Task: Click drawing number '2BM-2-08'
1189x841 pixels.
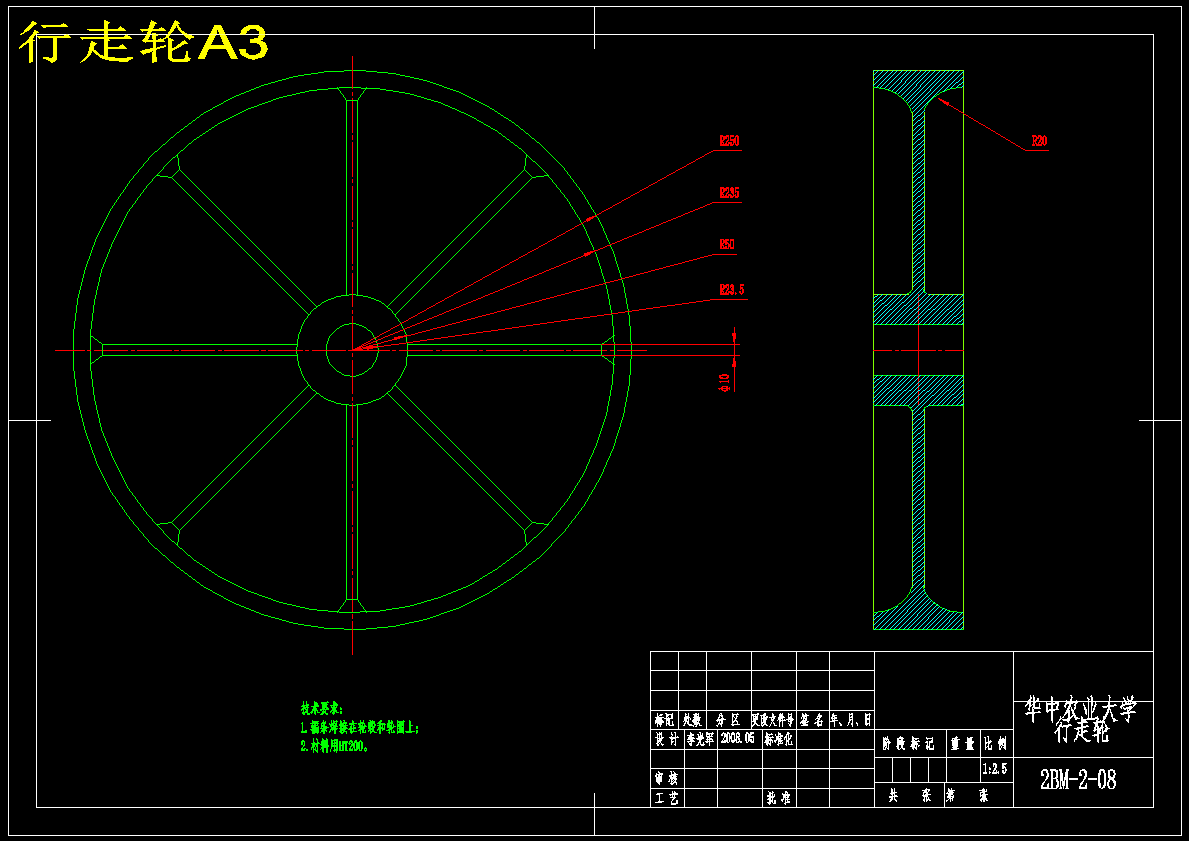Action: click(x=1078, y=780)
